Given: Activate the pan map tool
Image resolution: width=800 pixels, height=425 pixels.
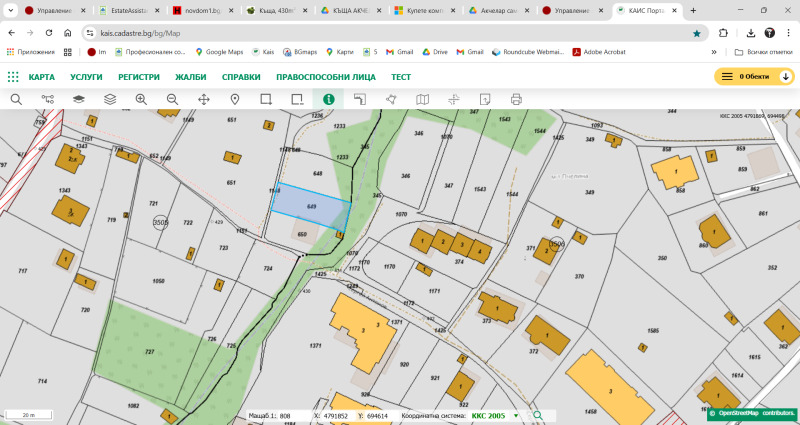Looking at the screenshot, I should point(204,99).
